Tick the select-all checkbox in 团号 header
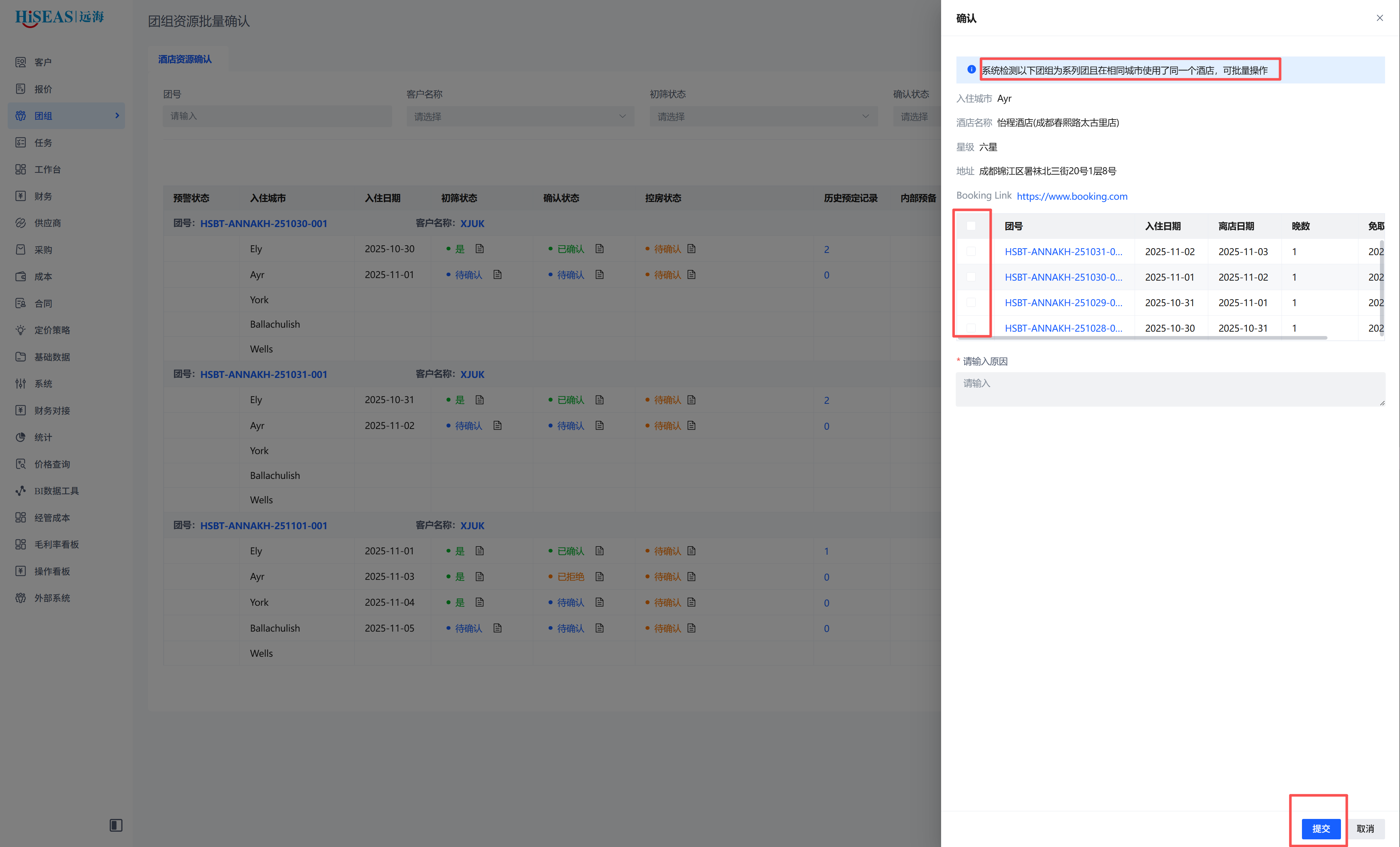 tap(971, 226)
